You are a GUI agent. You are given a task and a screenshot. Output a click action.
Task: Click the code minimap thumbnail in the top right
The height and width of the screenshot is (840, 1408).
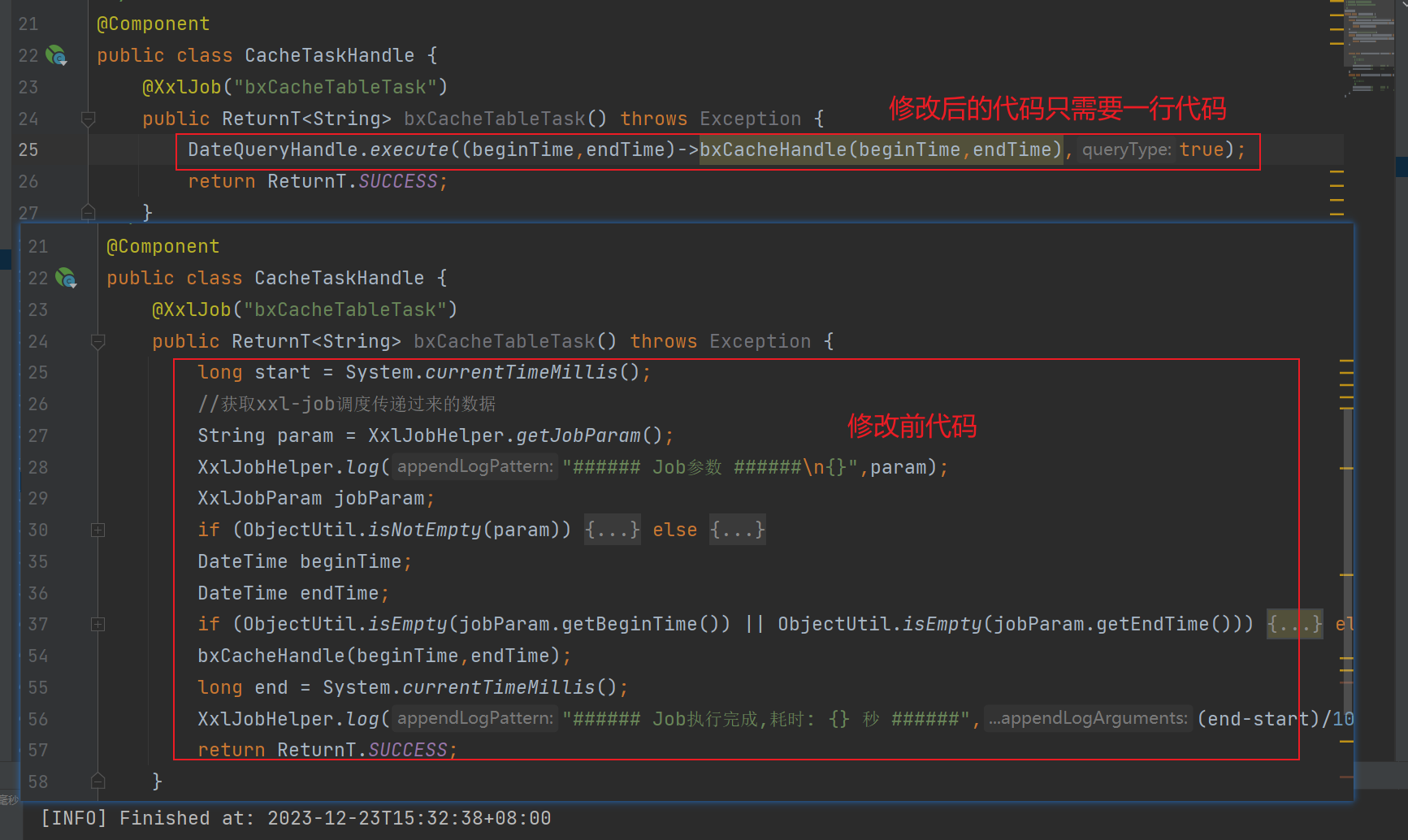(x=1369, y=47)
